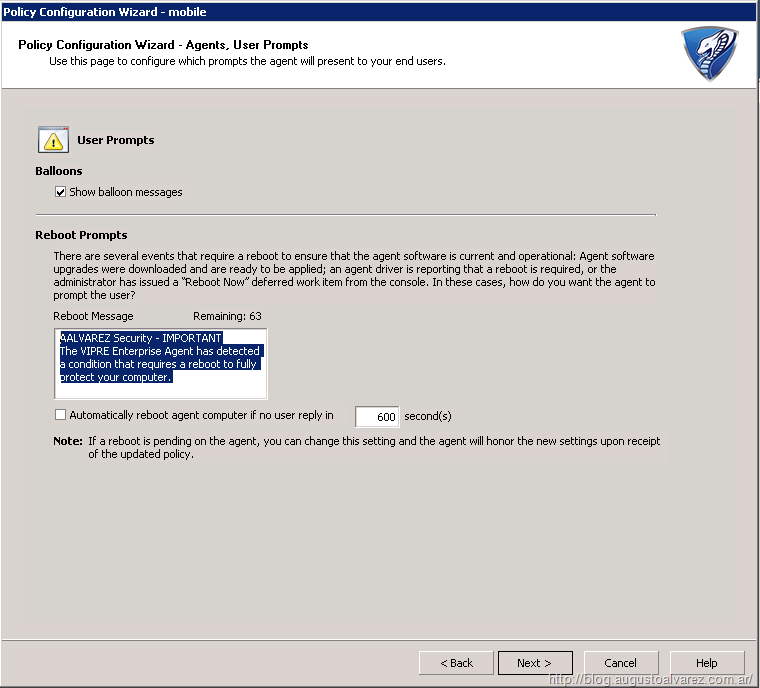Click the Reboot Message field label
The height and width of the screenshot is (688, 760).
coord(93,316)
